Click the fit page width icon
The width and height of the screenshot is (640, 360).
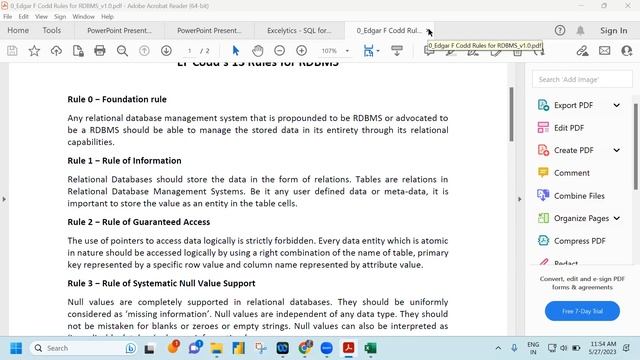(x=369, y=51)
